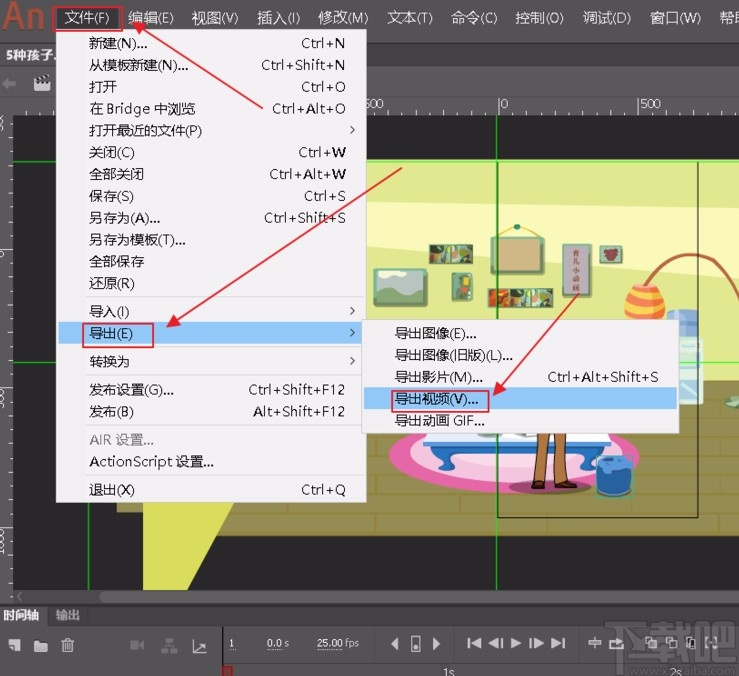Choose 另存为(A)... menu entry
The image size is (739, 676).
[x=211, y=218]
